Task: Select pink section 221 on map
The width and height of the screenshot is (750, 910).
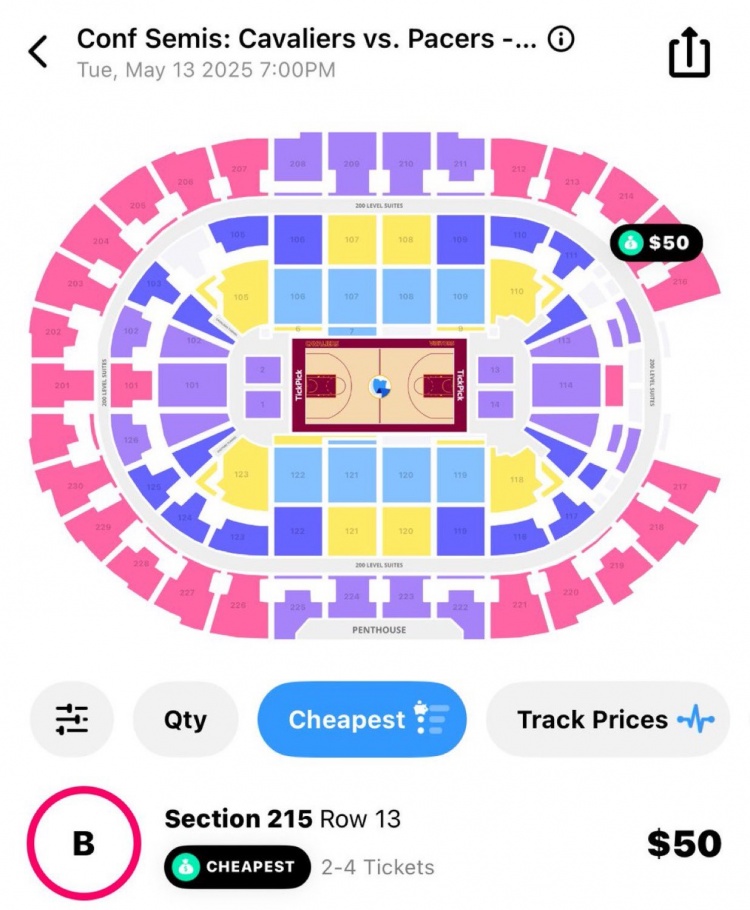Action: coord(518,605)
